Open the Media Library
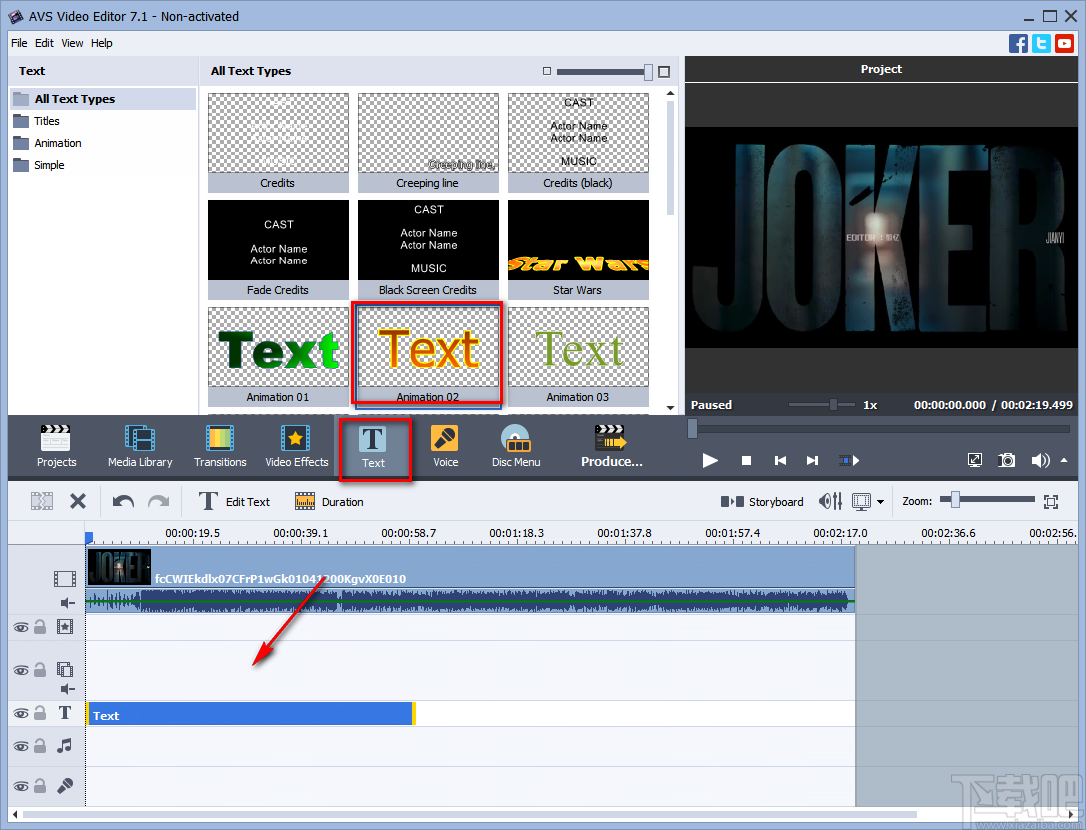The width and height of the screenshot is (1086, 830). coord(140,447)
